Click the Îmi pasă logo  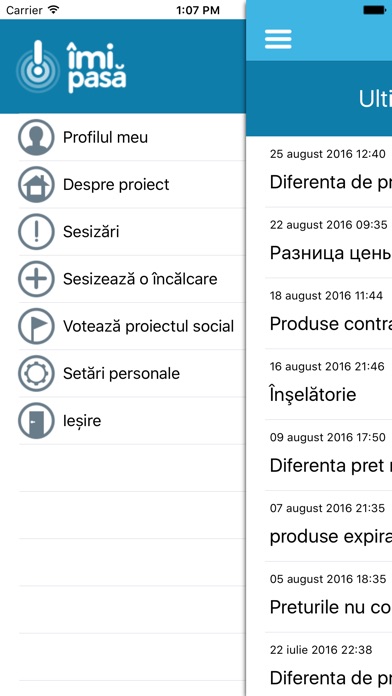71,67
